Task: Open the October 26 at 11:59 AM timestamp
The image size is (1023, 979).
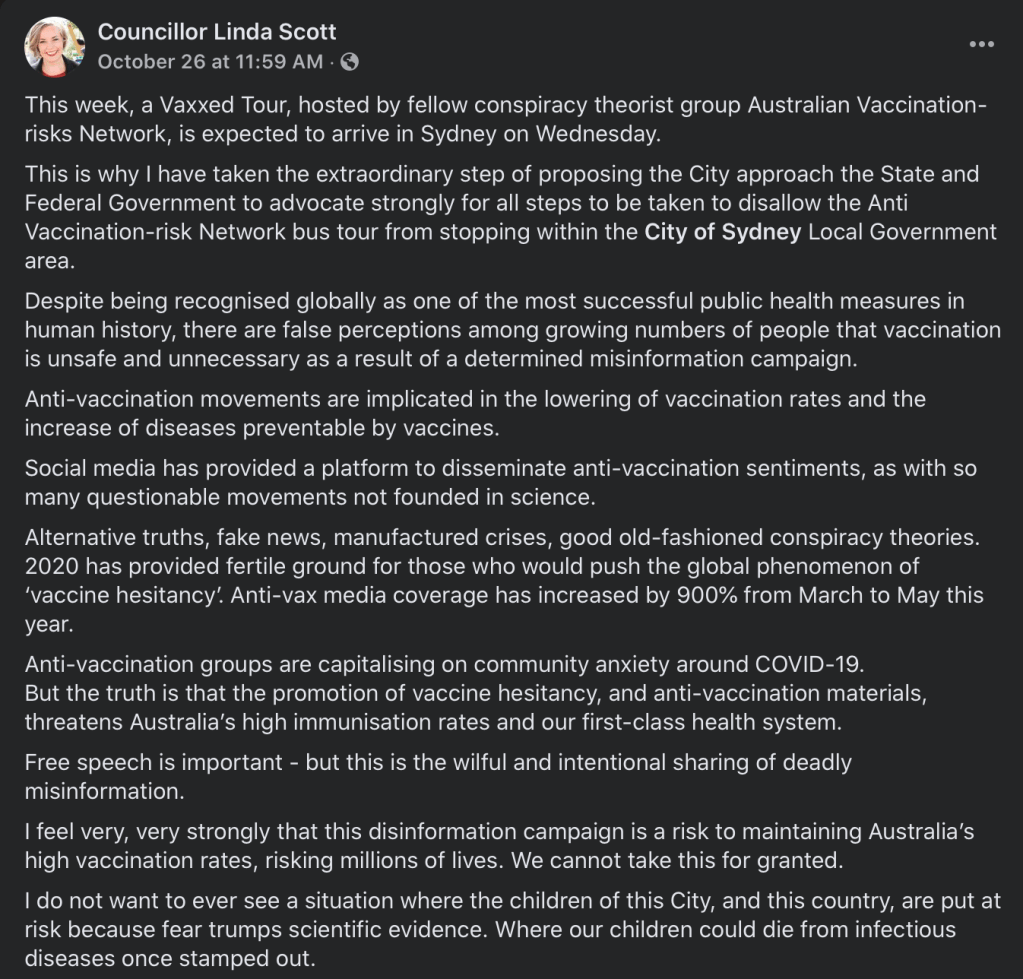Action: pyautogui.click(x=210, y=62)
